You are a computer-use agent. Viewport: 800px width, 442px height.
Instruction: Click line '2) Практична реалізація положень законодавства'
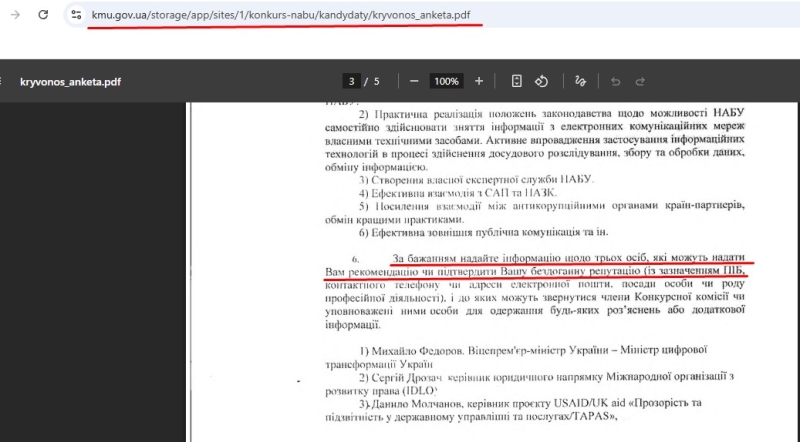(x=551, y=113)
